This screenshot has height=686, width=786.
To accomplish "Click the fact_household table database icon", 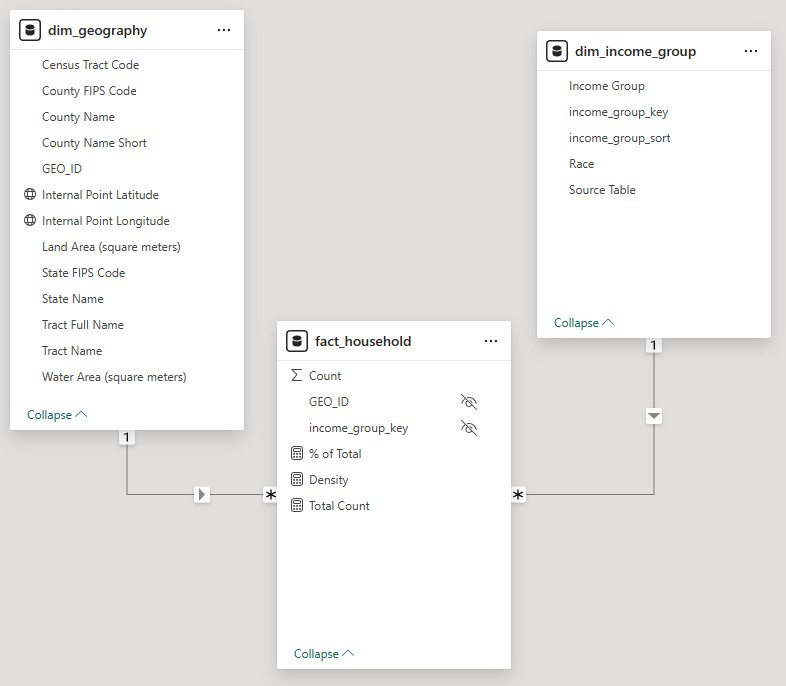I will coord(297,341).
